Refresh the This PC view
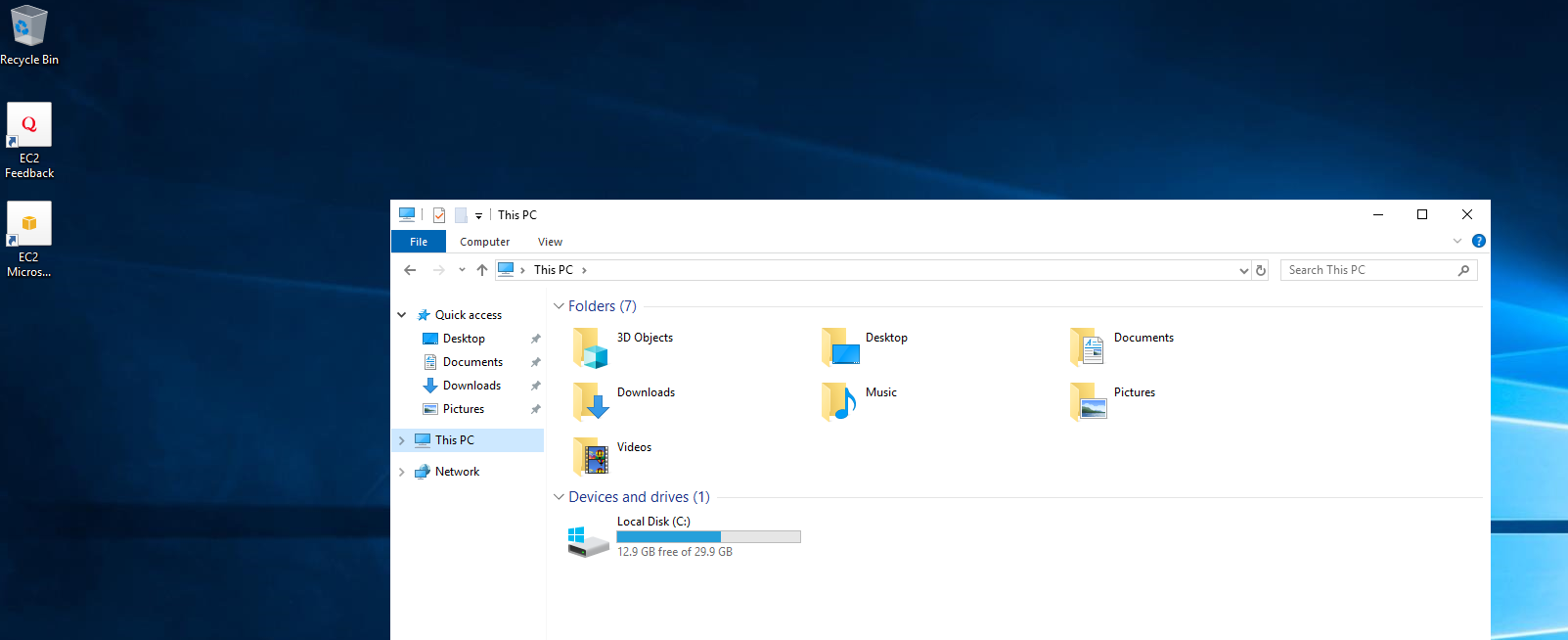 coord(1261,270)
